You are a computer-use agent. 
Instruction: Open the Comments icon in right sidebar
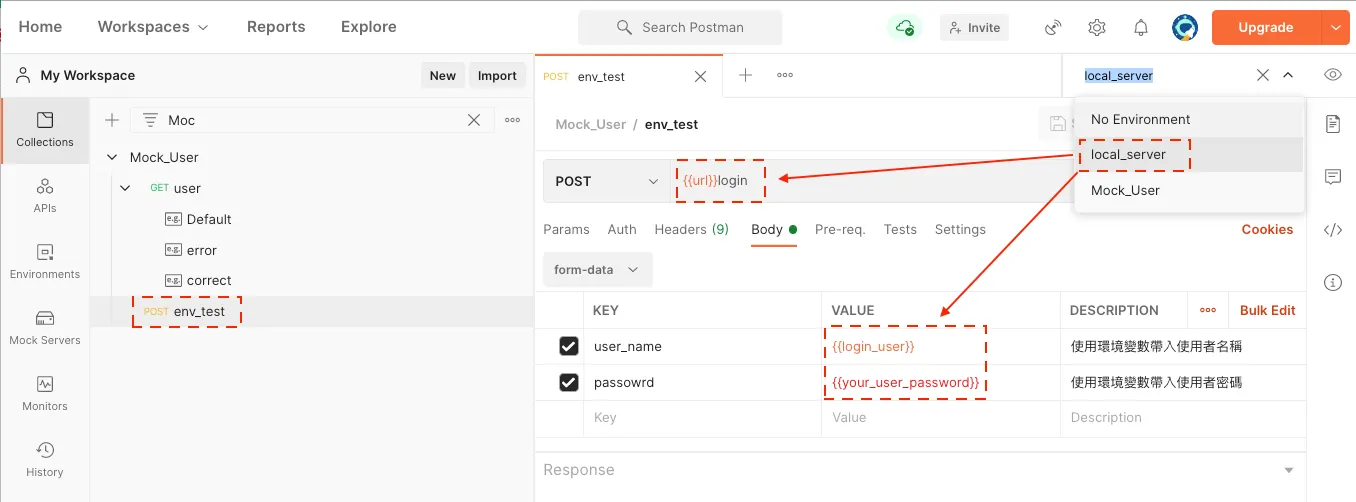pyautogui.click(x=1332, y=177)
